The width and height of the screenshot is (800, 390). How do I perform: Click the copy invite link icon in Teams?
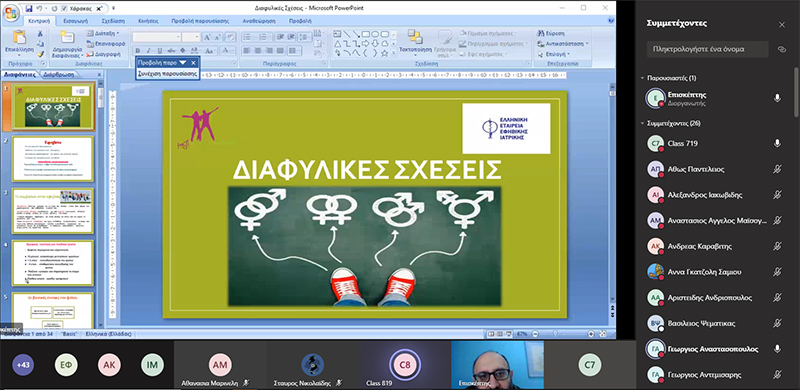(781, 50)
